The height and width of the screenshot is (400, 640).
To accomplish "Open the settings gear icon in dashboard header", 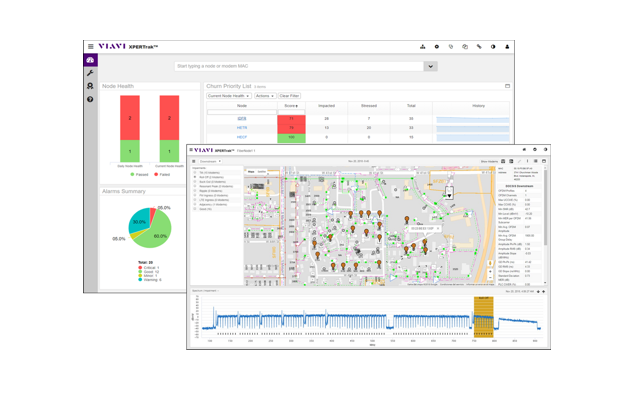I will click(437, 47).
